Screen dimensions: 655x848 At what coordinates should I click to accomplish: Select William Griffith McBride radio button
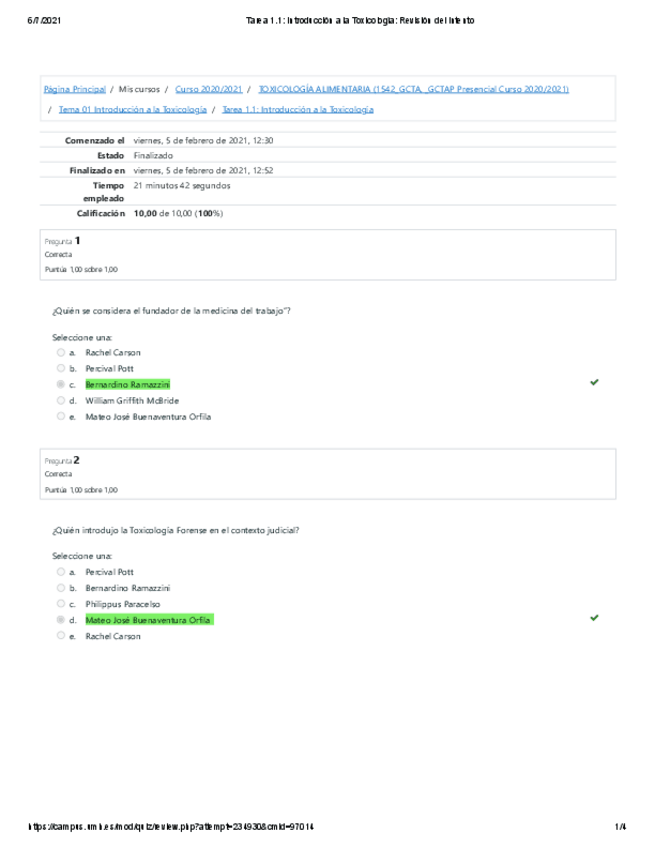point(61,400)
